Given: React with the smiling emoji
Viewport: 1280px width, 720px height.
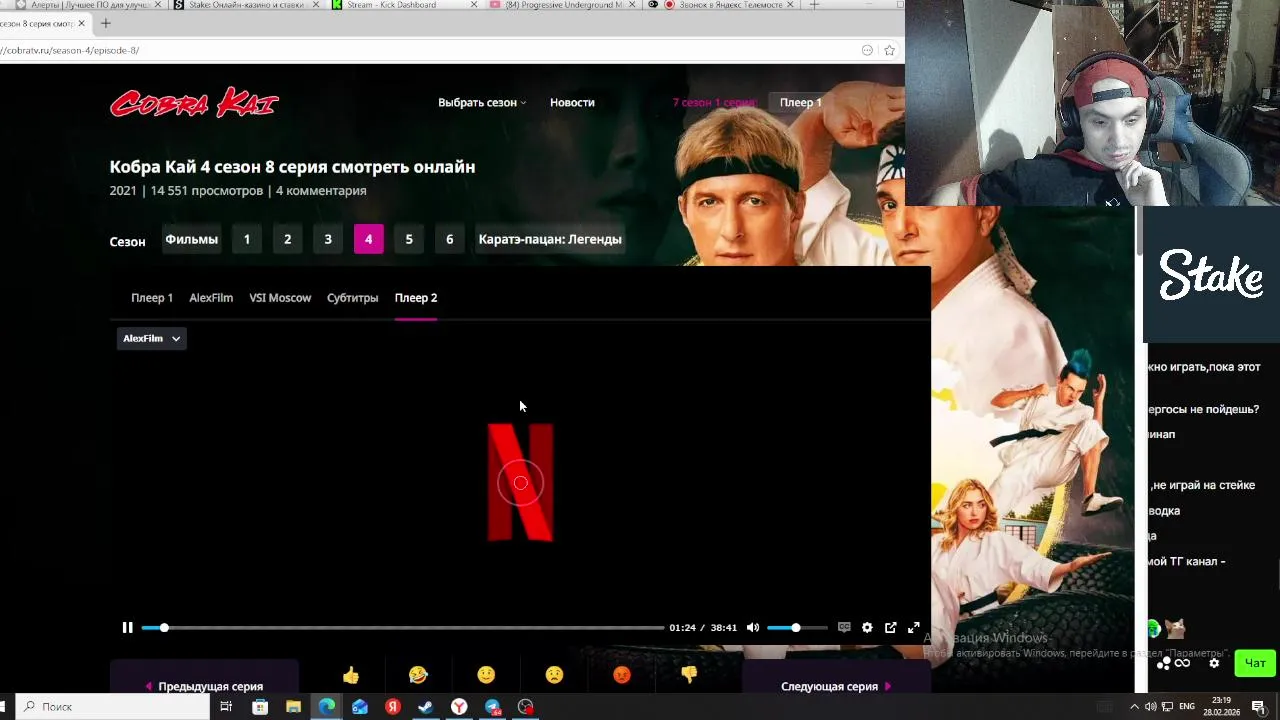Looking at the screenshot, I should 486,676.
